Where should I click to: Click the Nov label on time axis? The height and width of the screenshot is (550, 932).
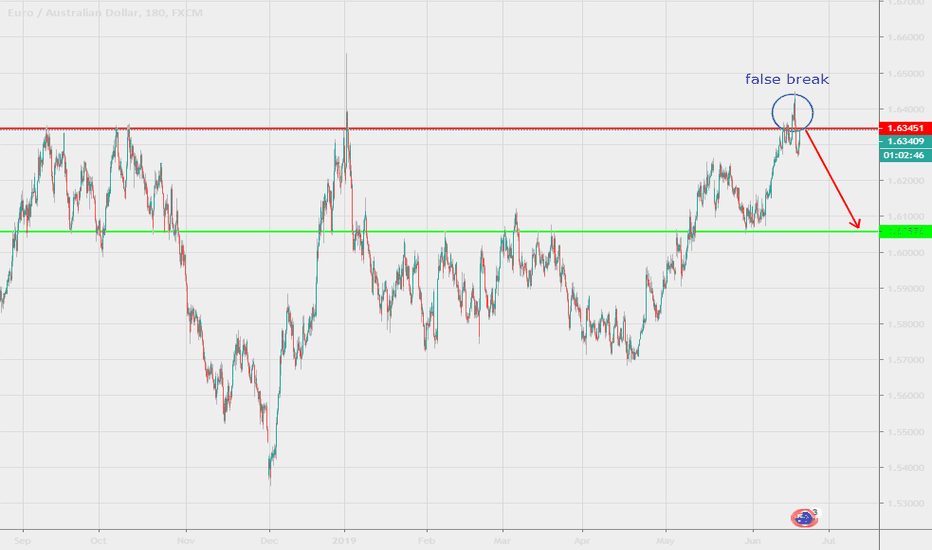click(186, 540)
